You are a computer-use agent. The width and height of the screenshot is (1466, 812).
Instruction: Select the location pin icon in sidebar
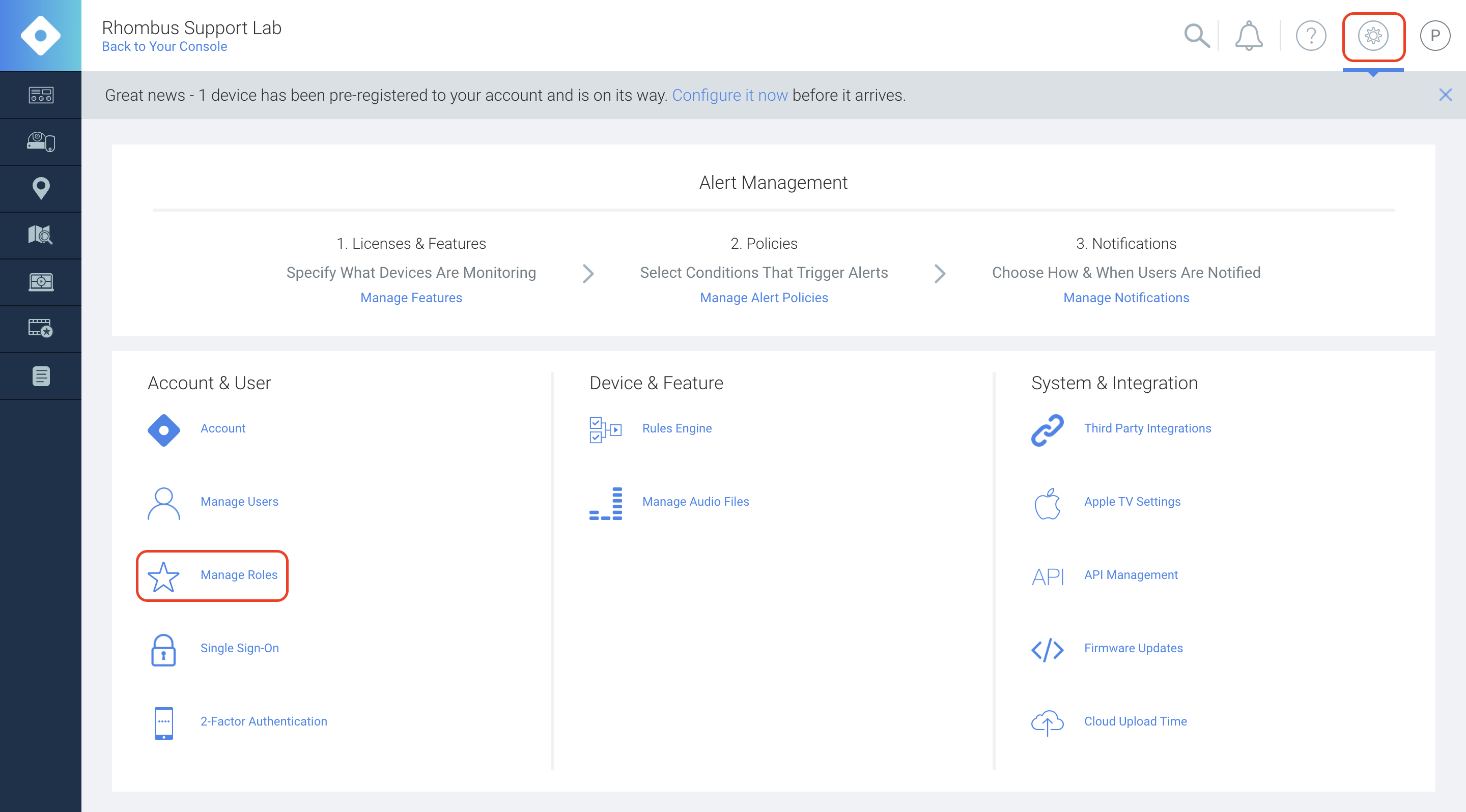[40, 188]
